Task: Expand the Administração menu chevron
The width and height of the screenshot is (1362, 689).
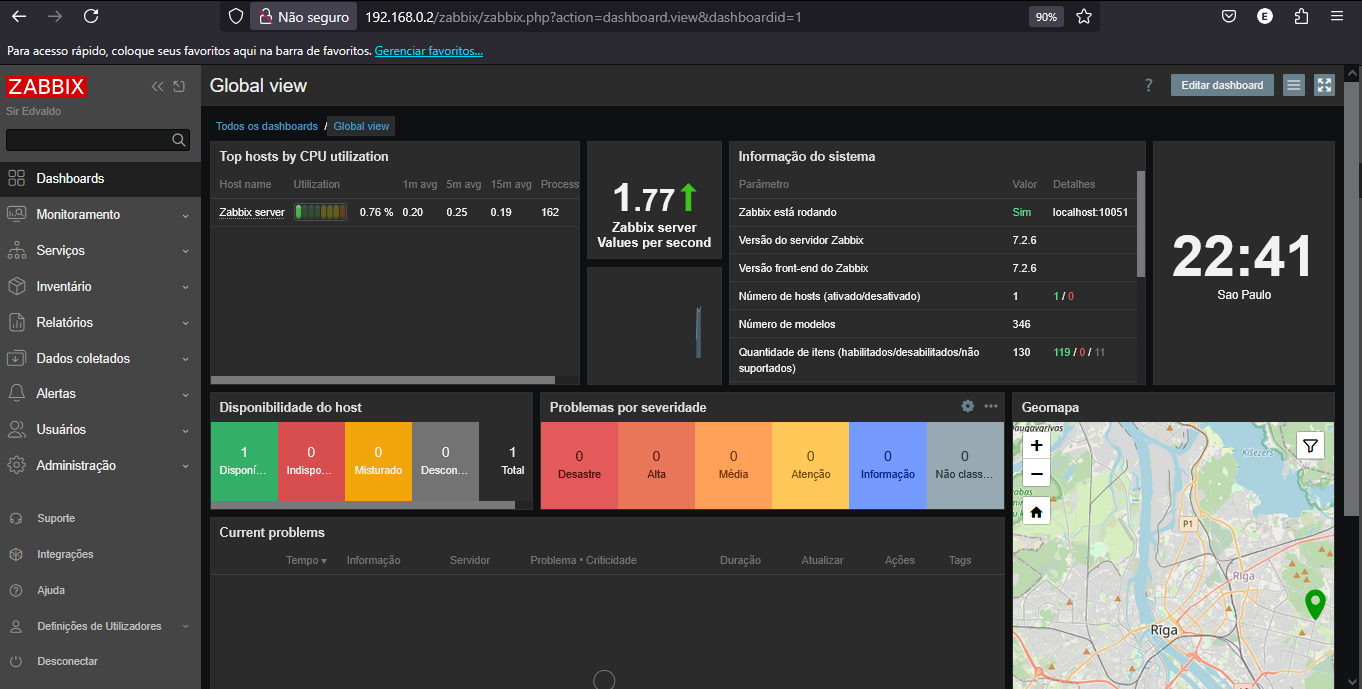Action: pyautogui.click(x=185, y=465)
